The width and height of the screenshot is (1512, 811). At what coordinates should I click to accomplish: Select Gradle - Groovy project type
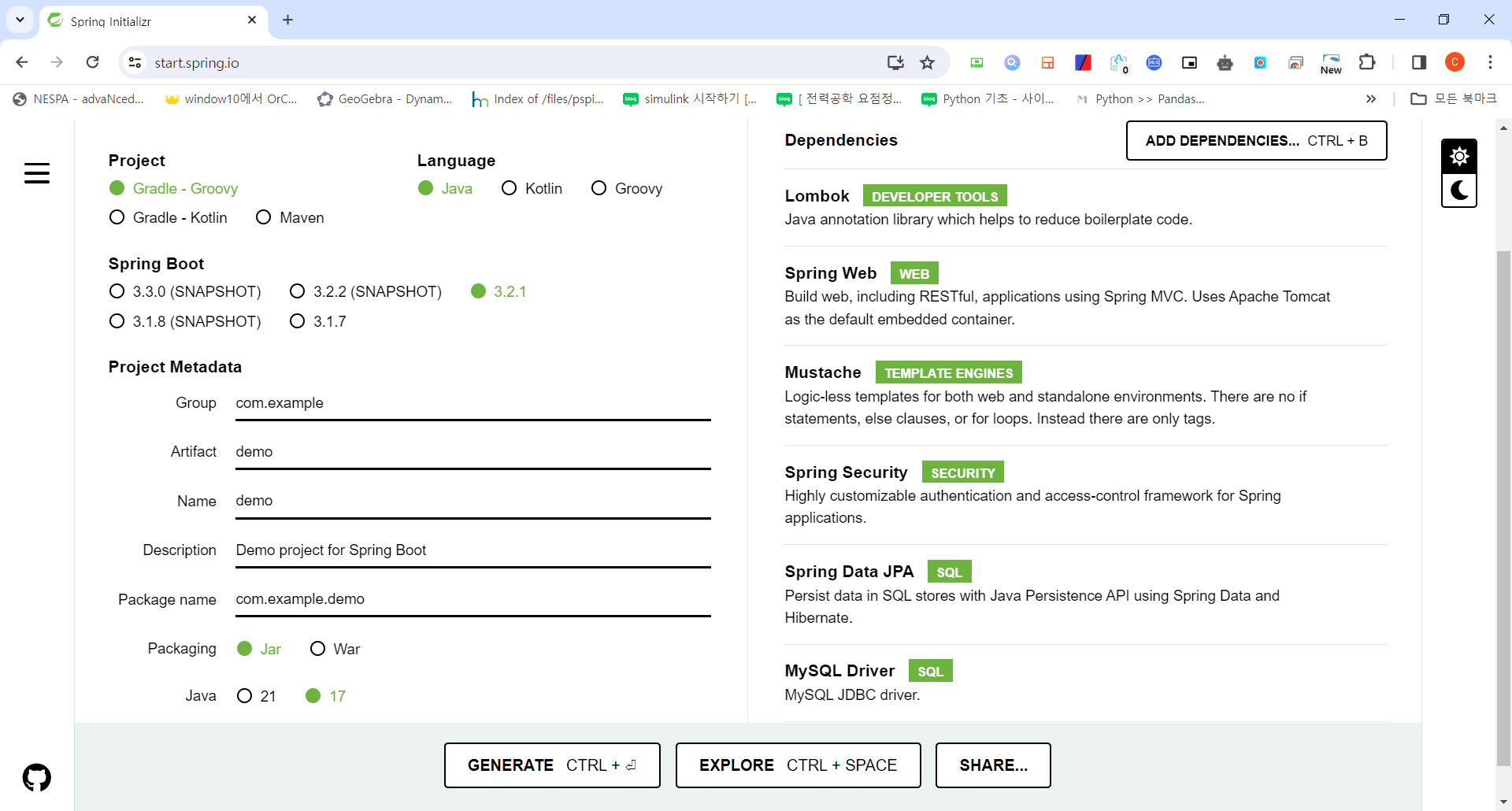(x=173, y=188)
